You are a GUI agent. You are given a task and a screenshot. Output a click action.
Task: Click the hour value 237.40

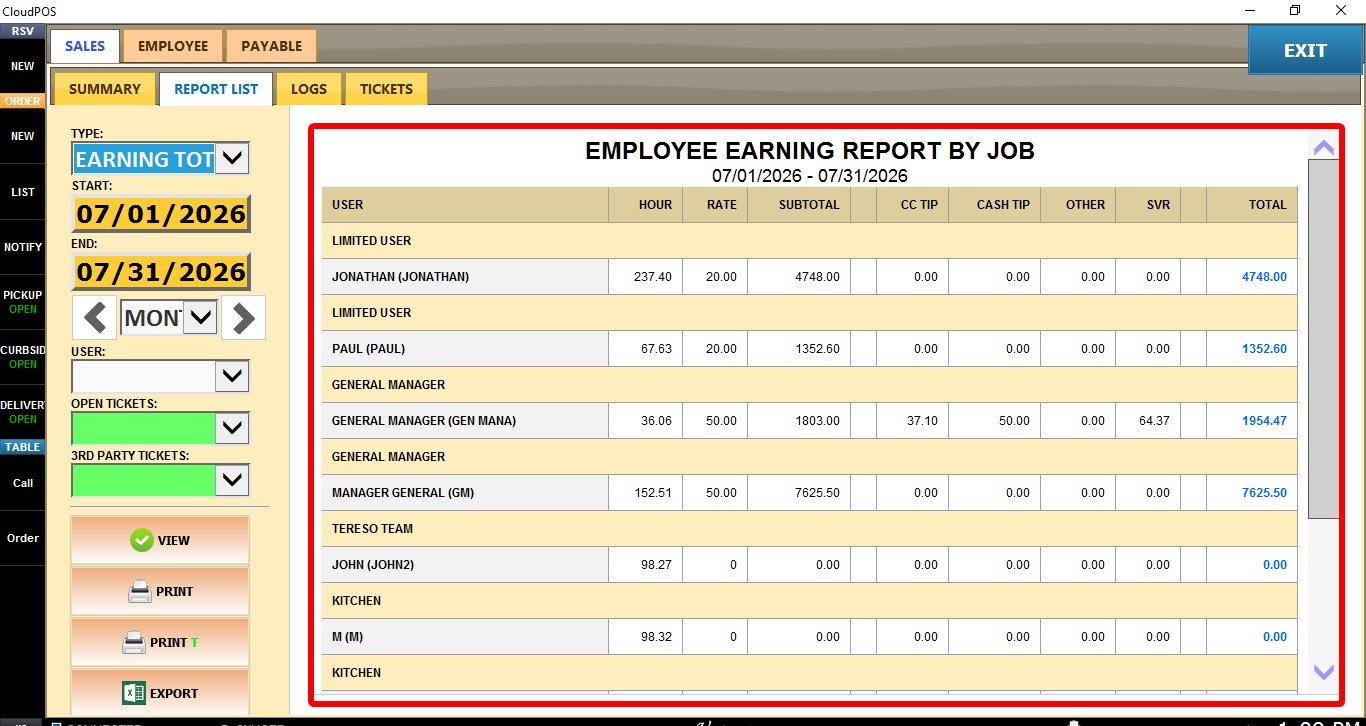pos(653,277)
